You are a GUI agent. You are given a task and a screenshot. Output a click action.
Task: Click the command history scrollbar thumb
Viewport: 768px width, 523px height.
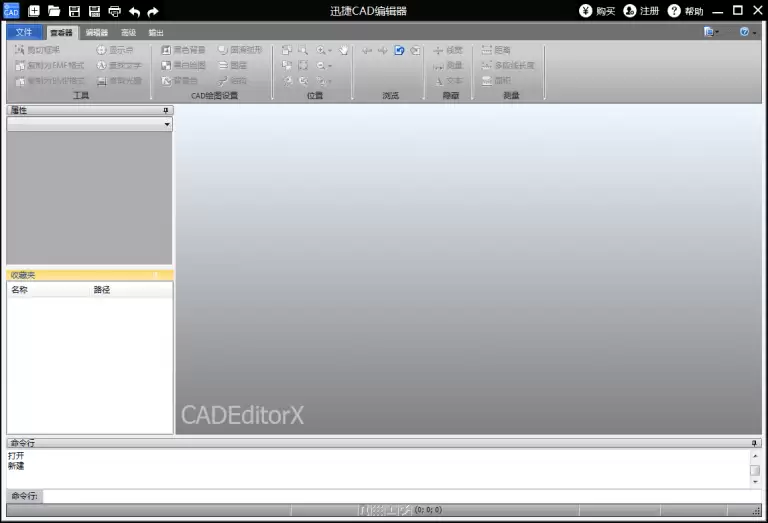(755, 470)
